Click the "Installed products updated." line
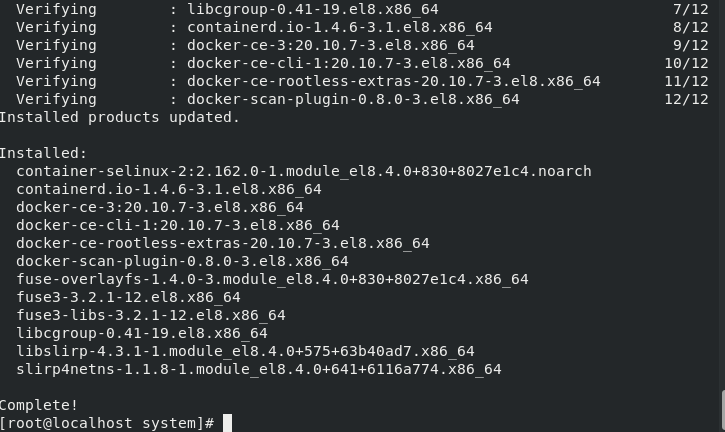 coord(120,117)
